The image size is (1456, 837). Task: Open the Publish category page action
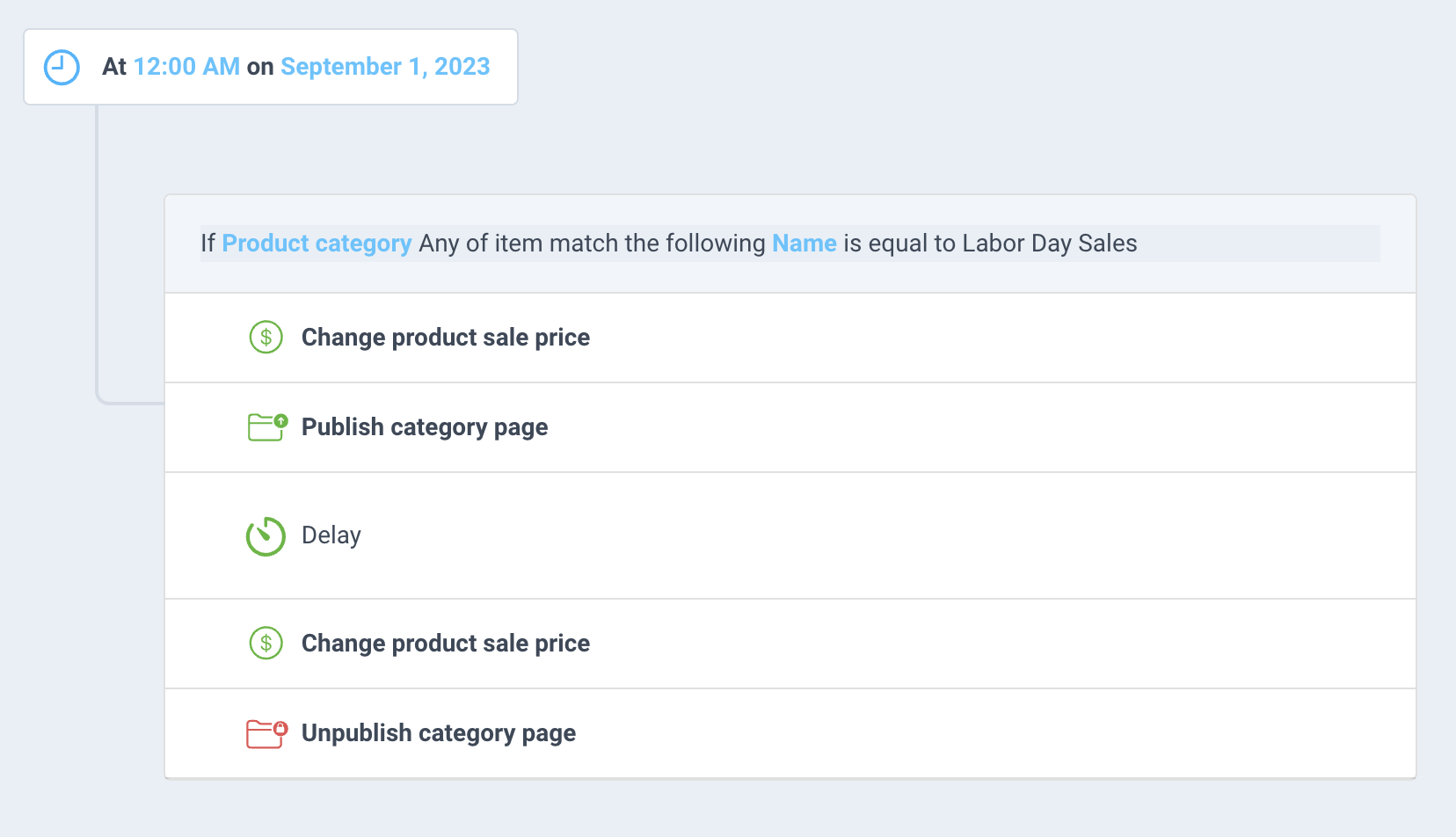(x=425, y=427)
